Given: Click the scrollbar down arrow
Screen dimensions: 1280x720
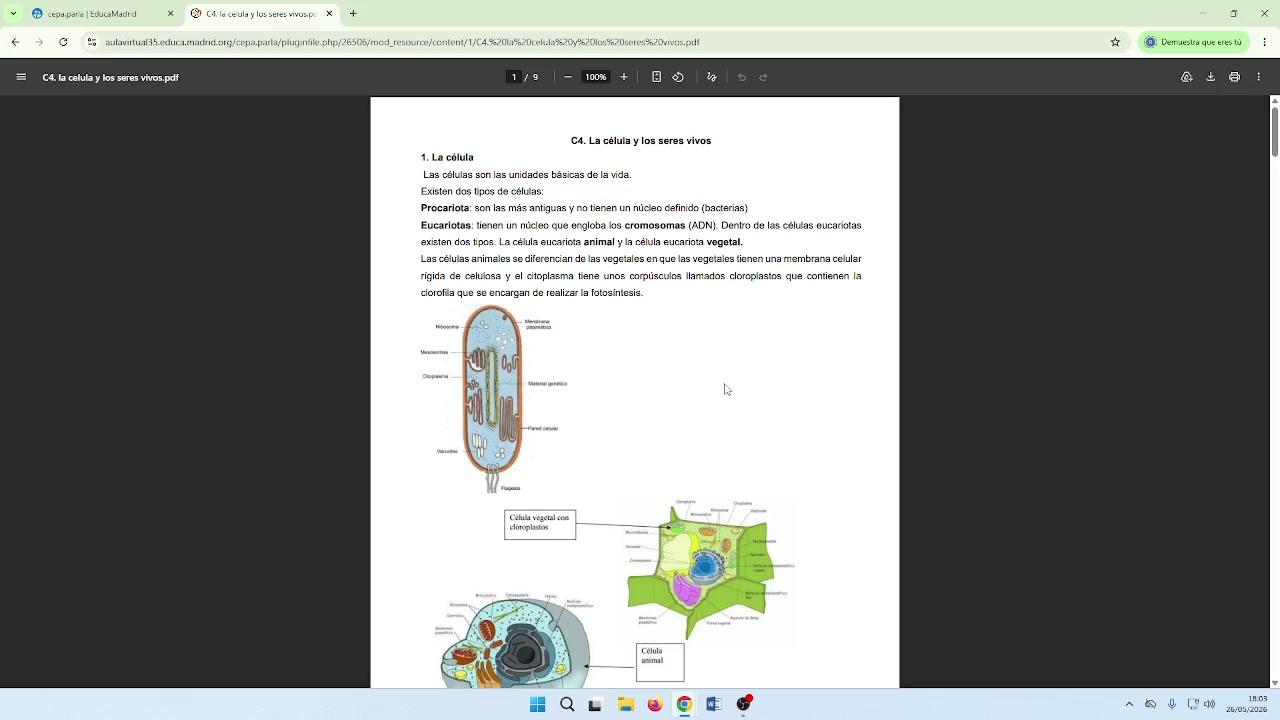Looking at the screenshot, I should tap(1274, 683).
